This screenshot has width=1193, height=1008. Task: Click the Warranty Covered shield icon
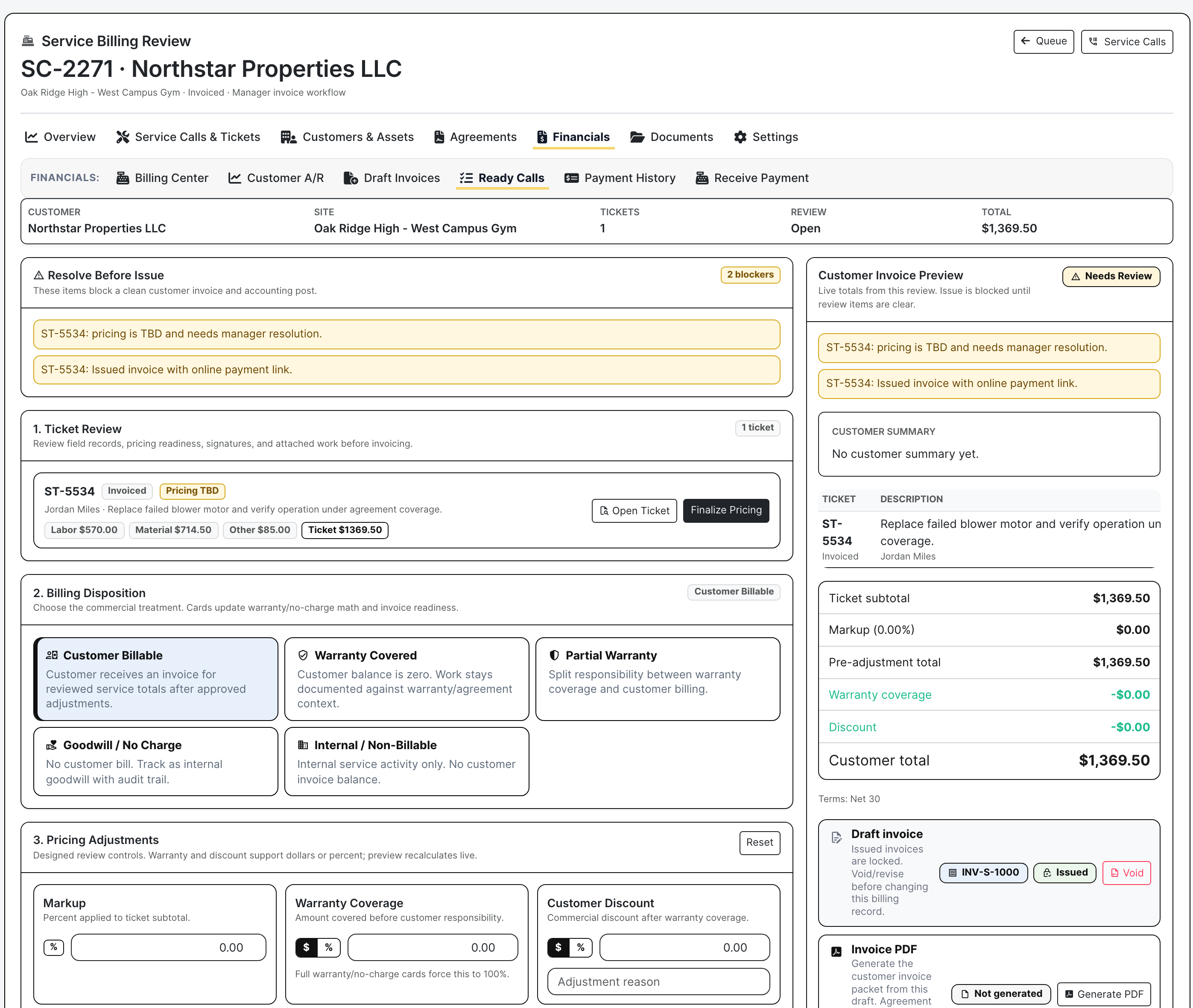point(304,656)
